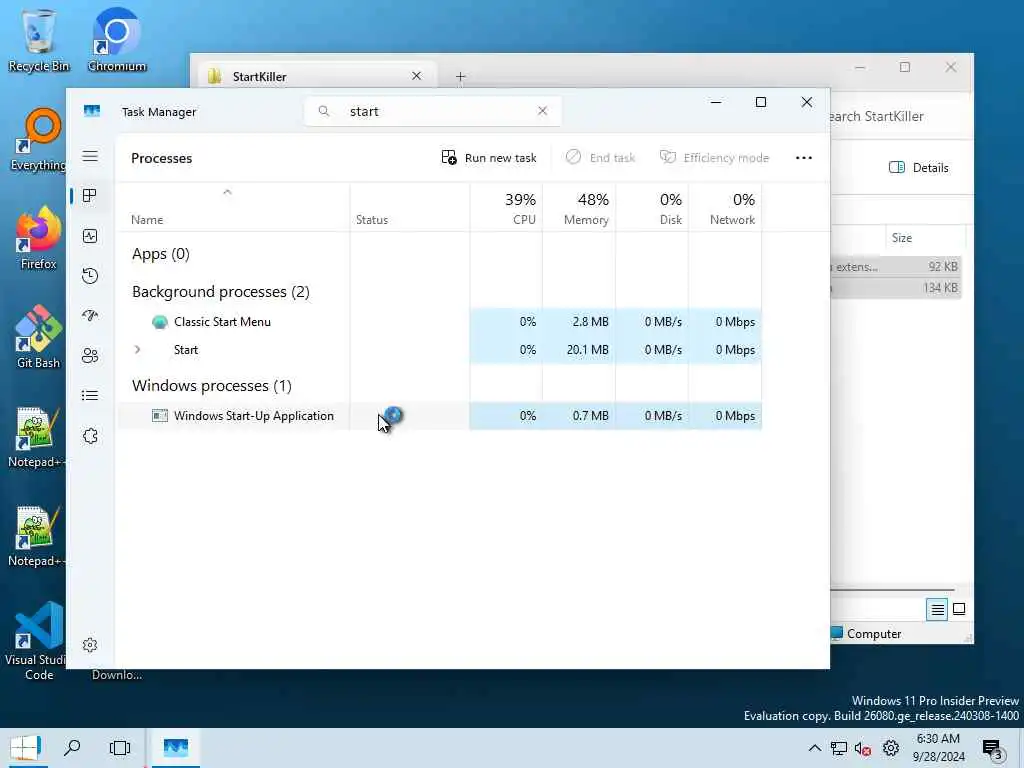Open Task View on the taskbar
The height and width of the screenshot is (768, 1024).
(120, 748)
